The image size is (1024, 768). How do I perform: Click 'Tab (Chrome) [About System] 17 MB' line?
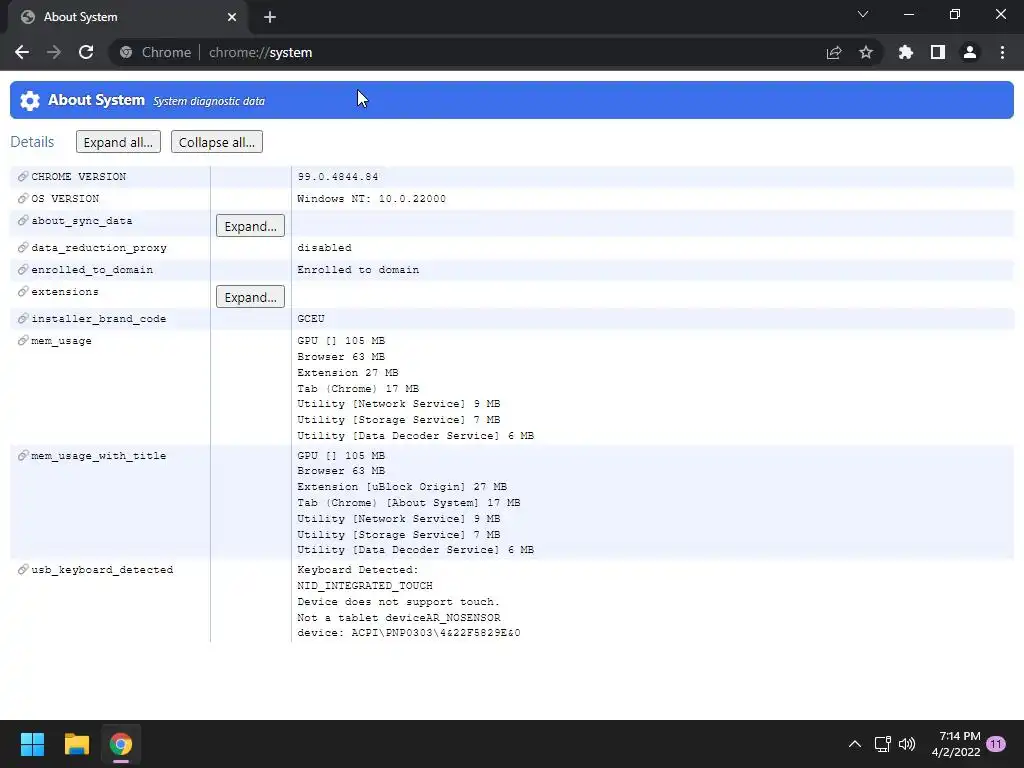[x=409, y=503]
